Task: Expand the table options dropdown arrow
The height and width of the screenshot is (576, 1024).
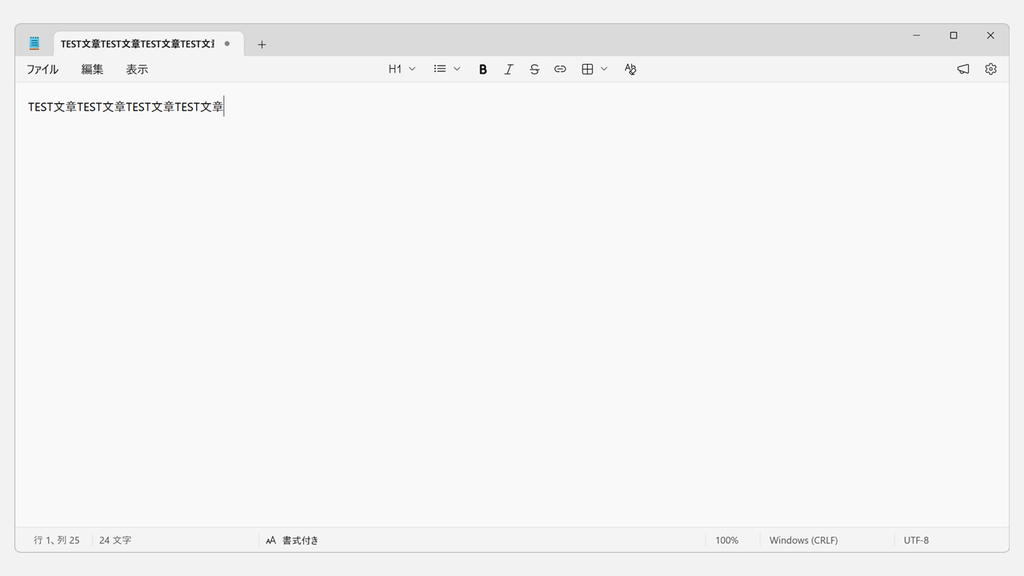Action: point(604,69)
